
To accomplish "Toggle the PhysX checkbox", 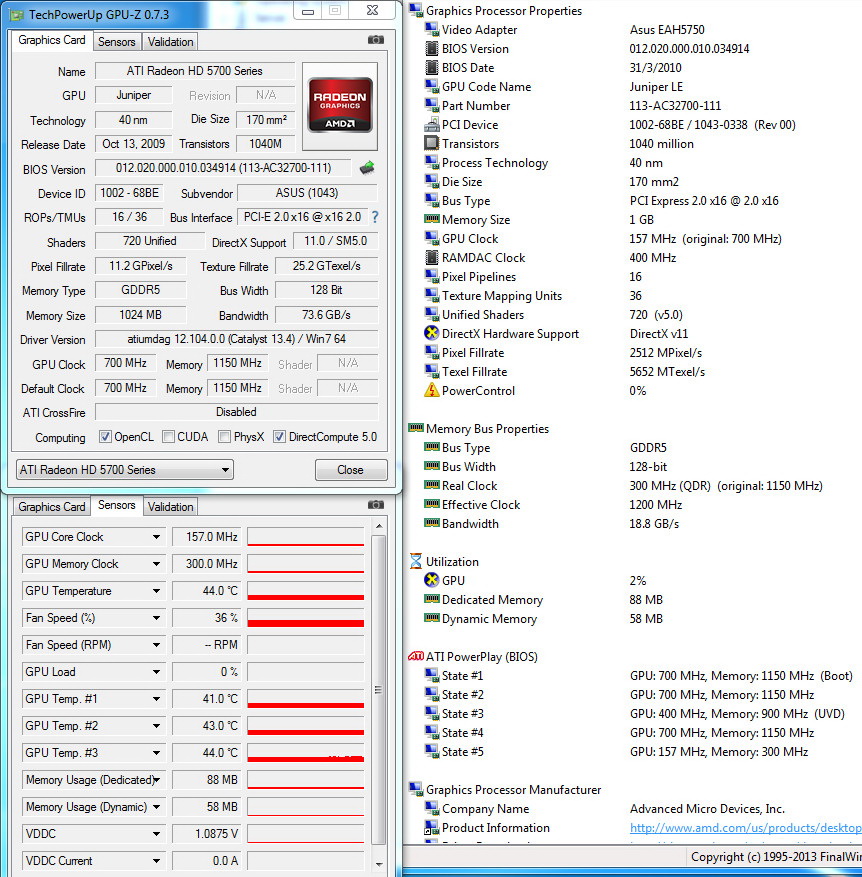I will click(224, 437).
